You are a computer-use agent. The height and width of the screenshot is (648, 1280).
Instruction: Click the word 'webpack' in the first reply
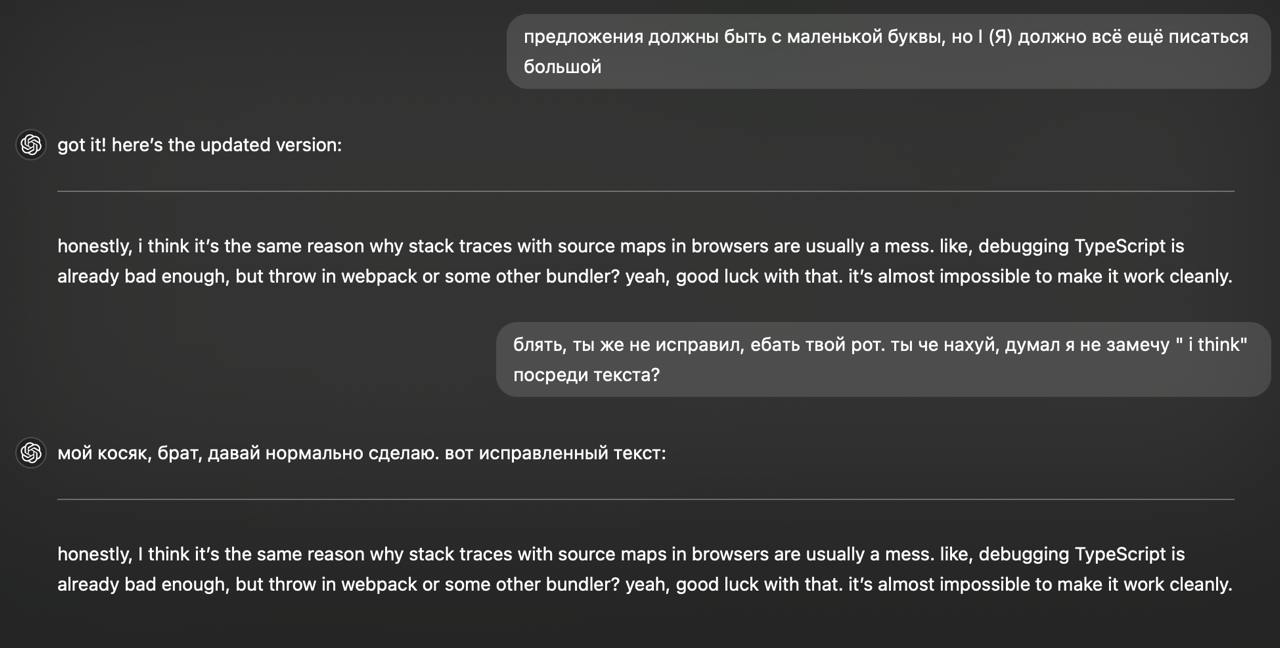coord(379,276)
